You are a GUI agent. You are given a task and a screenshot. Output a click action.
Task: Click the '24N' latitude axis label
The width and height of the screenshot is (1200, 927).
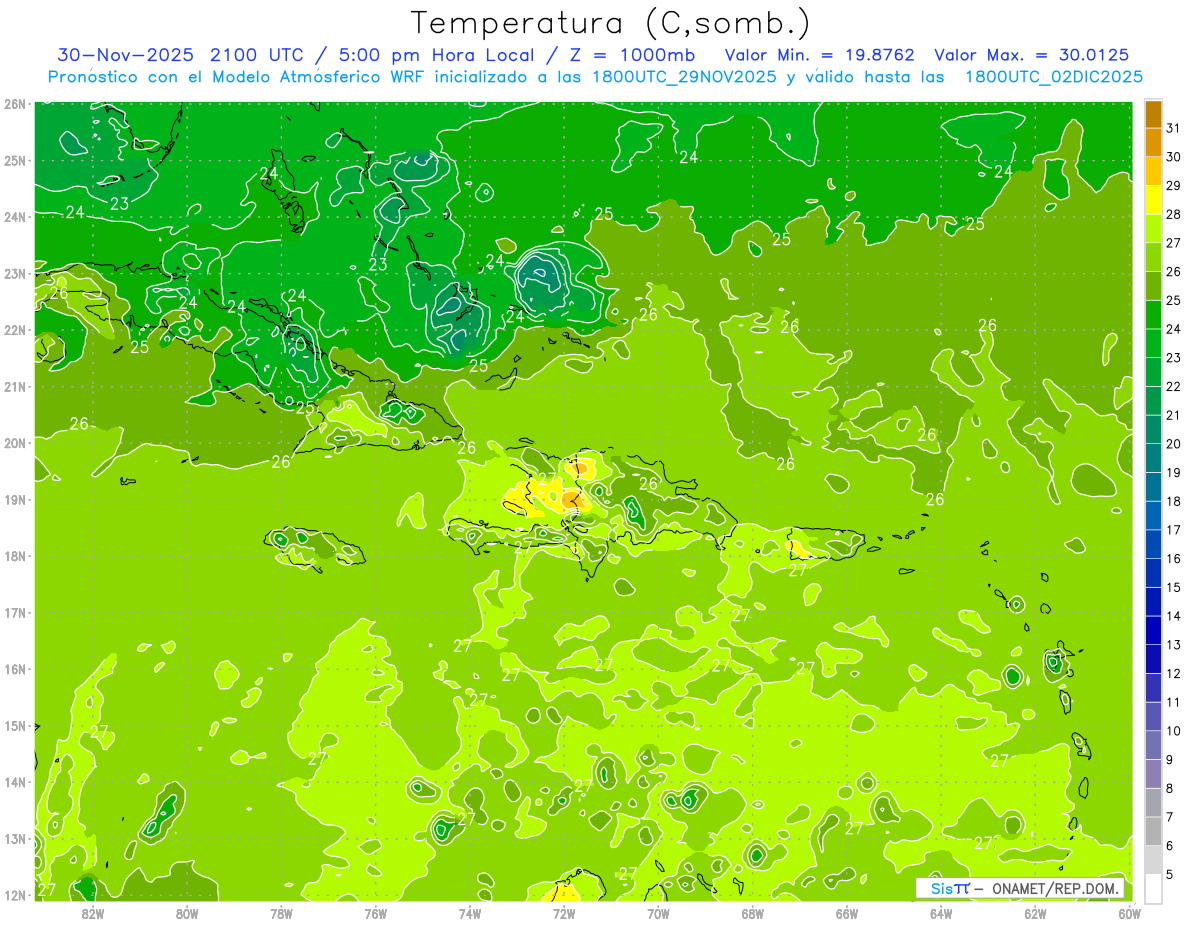point(15,217)
